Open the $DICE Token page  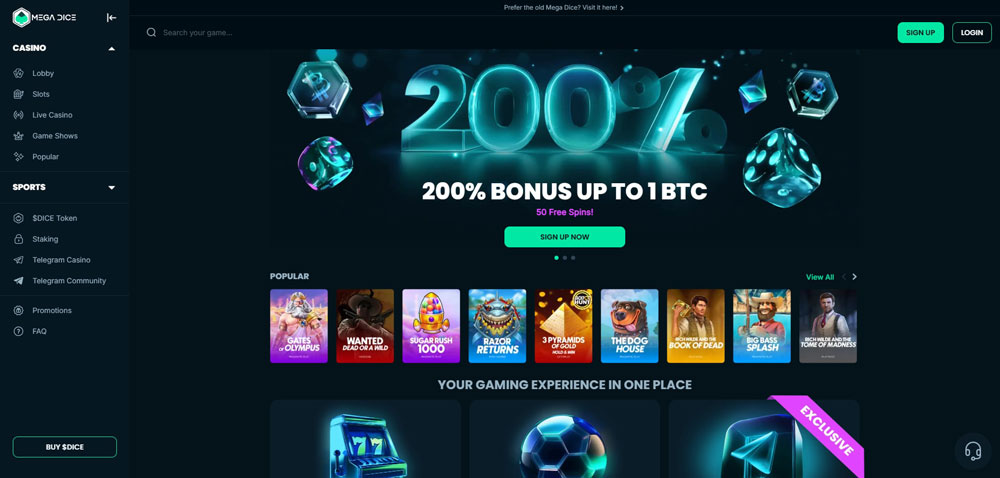pyautogui.click(x=54, y=218)
